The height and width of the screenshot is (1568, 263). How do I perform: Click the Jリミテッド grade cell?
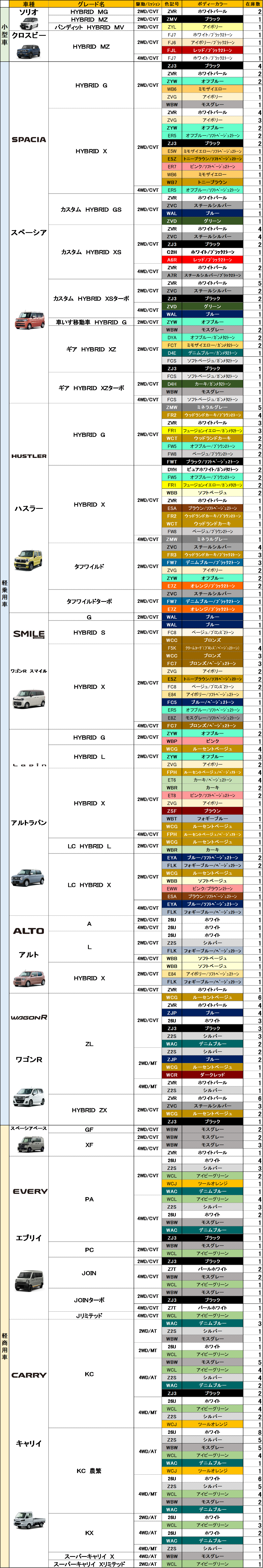tap(91, 1315)
